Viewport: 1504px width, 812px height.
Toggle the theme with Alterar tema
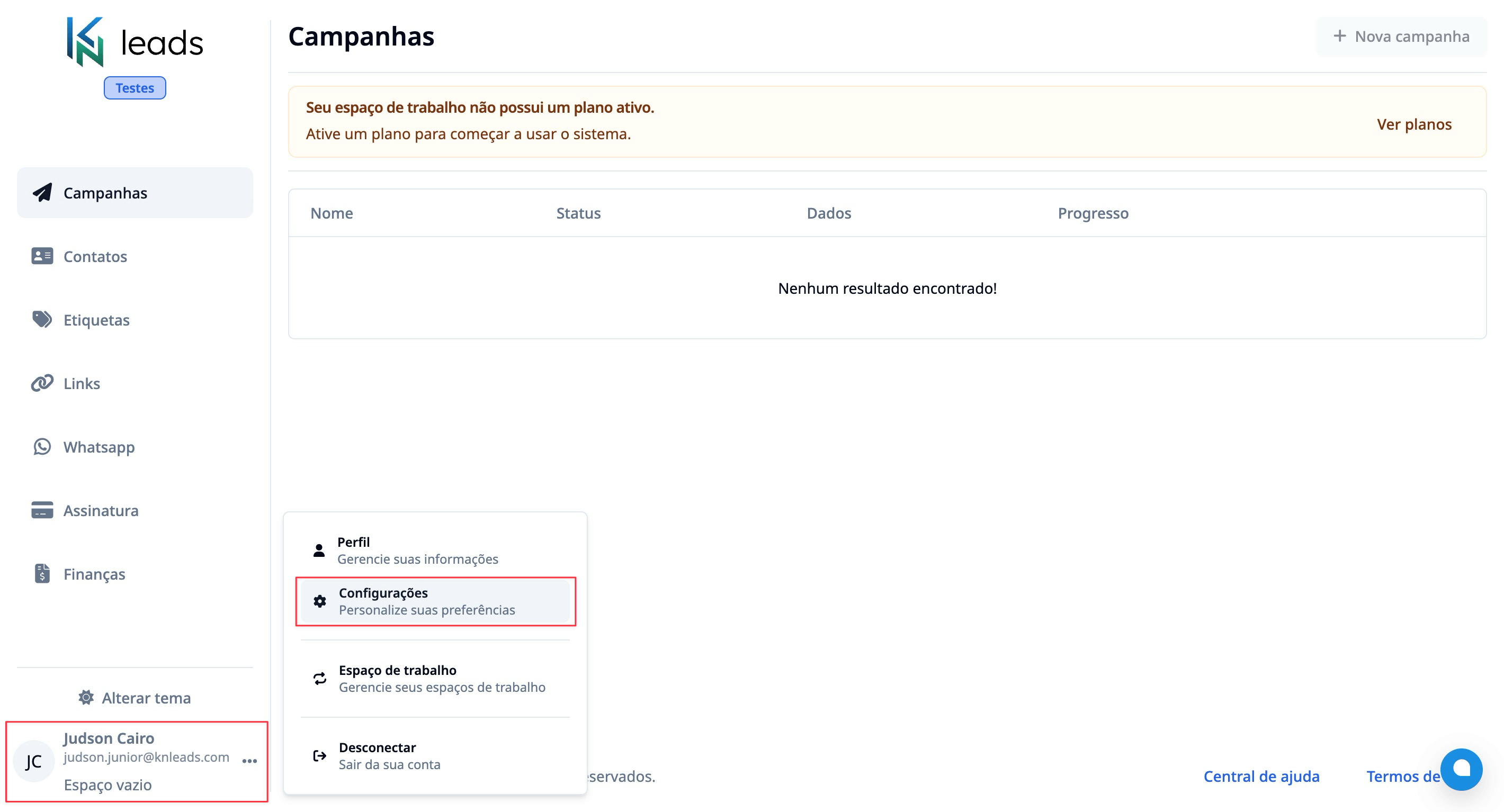(135, 698)
